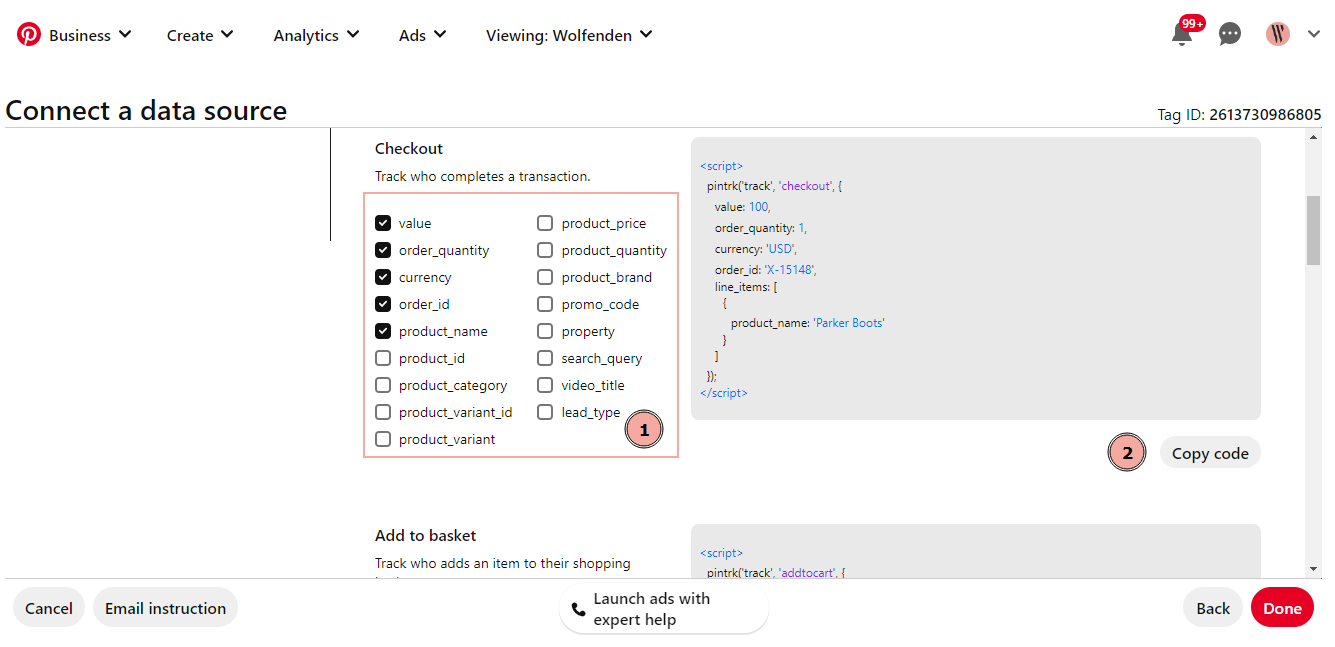Expand the Viewing: Wolfenden dropdown
Image resolution: width=1335 pixels, height=647 pixels.
click(569, 35)
